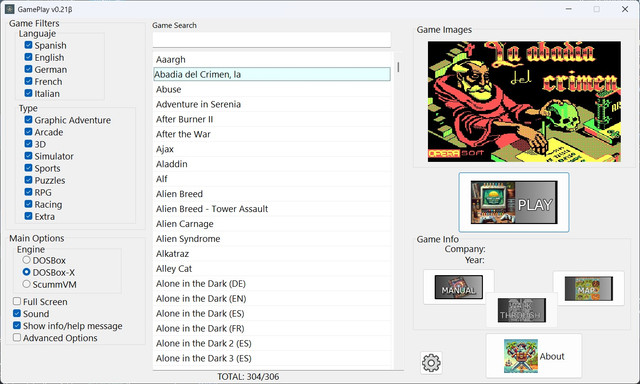Select Alone in the Dark 3 (ES)
The height and width of the screenshot is (384, 640).
coord(272,358)
